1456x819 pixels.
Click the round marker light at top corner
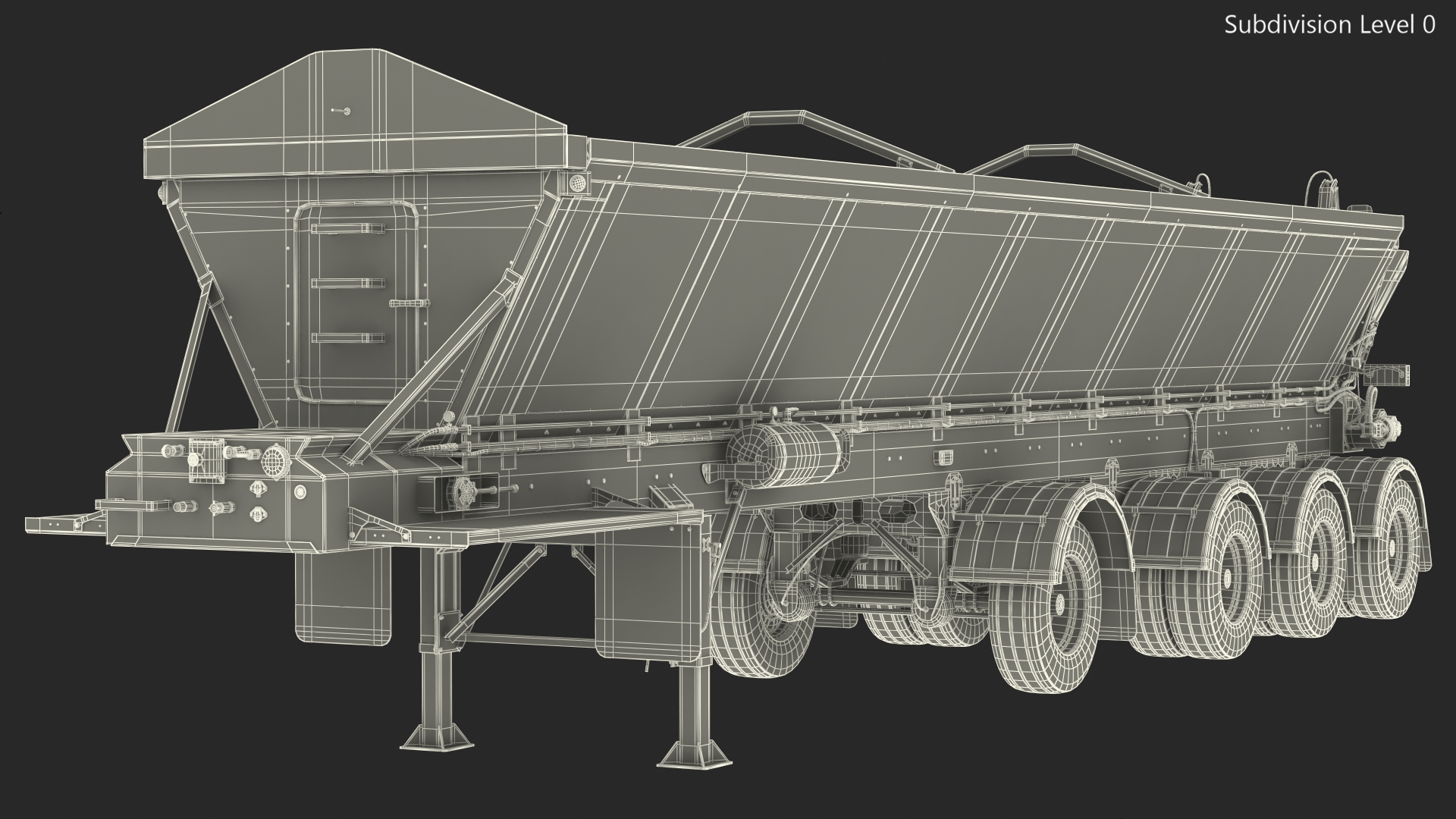click(x=576, y=183)
